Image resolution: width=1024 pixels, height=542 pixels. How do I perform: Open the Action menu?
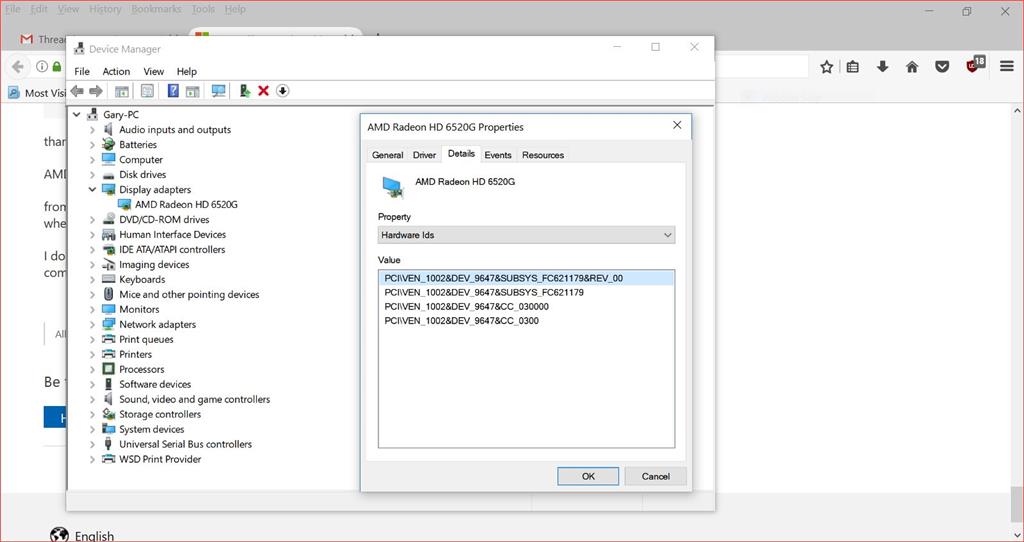116,71
